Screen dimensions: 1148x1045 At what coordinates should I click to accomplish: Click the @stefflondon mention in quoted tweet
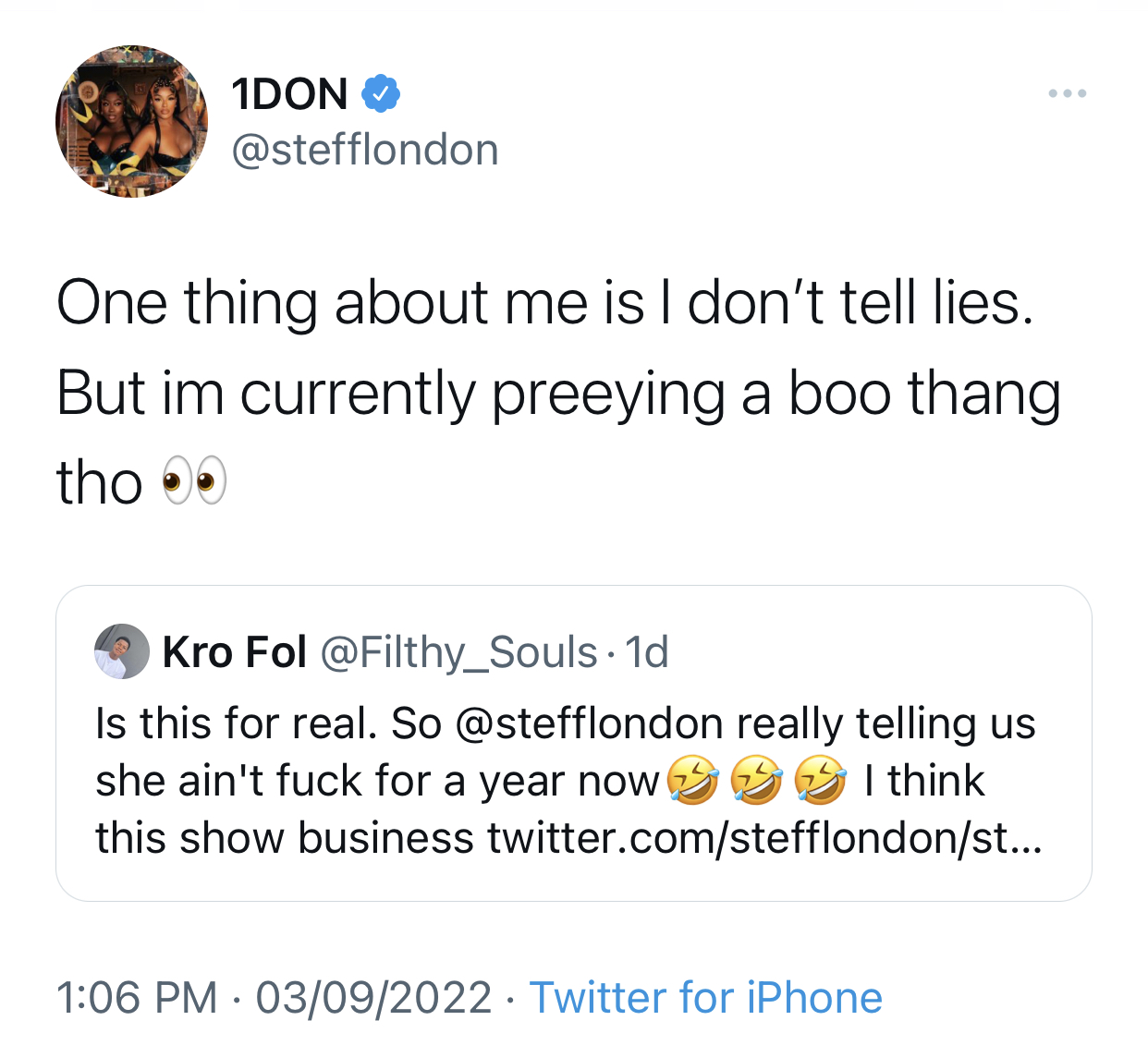(590, 723)
